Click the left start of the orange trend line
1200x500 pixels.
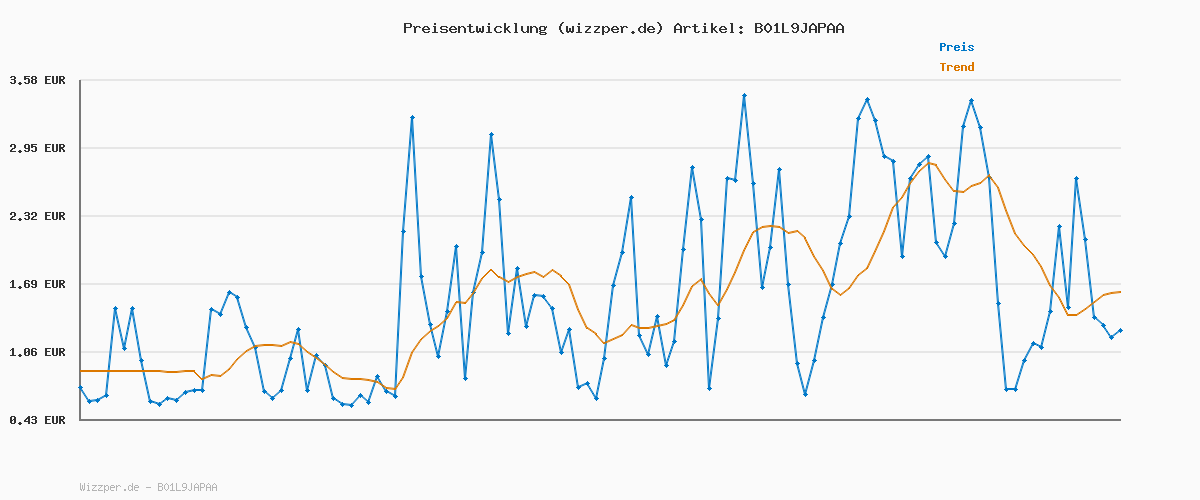82,371
